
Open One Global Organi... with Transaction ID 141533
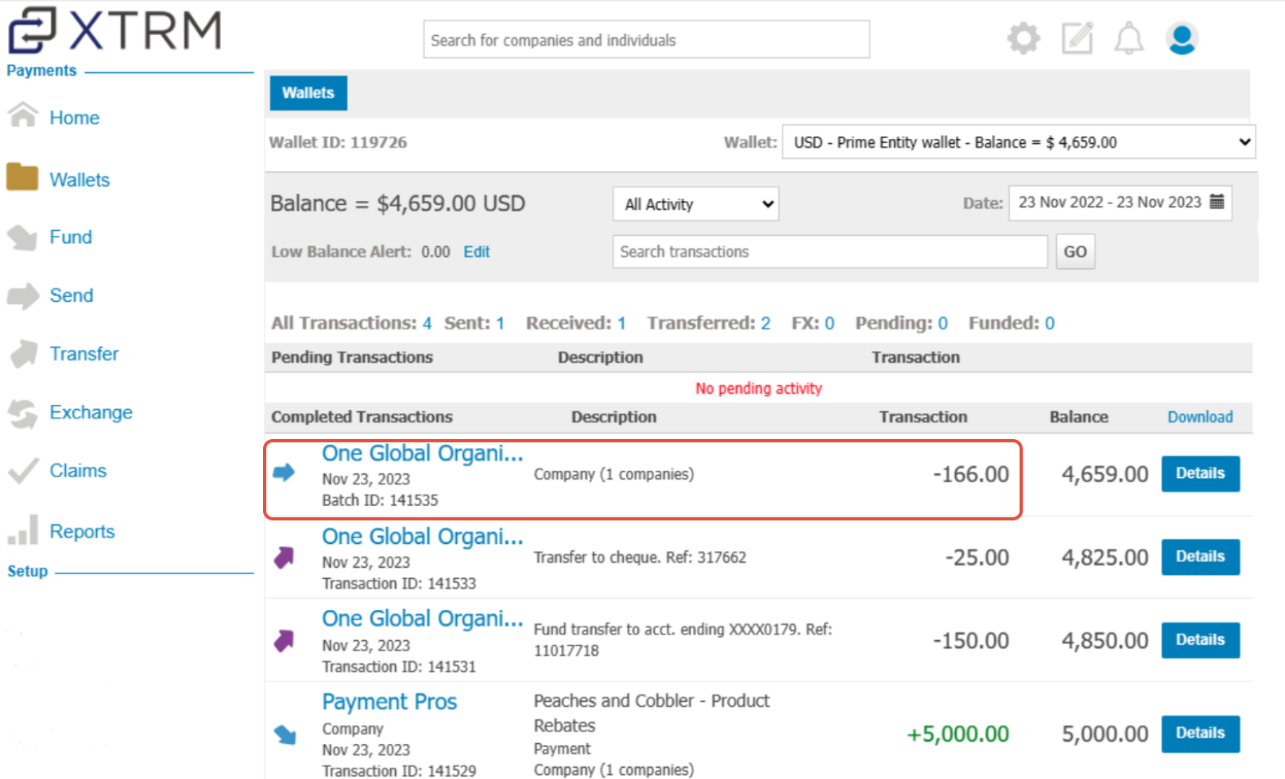(422, 537)
